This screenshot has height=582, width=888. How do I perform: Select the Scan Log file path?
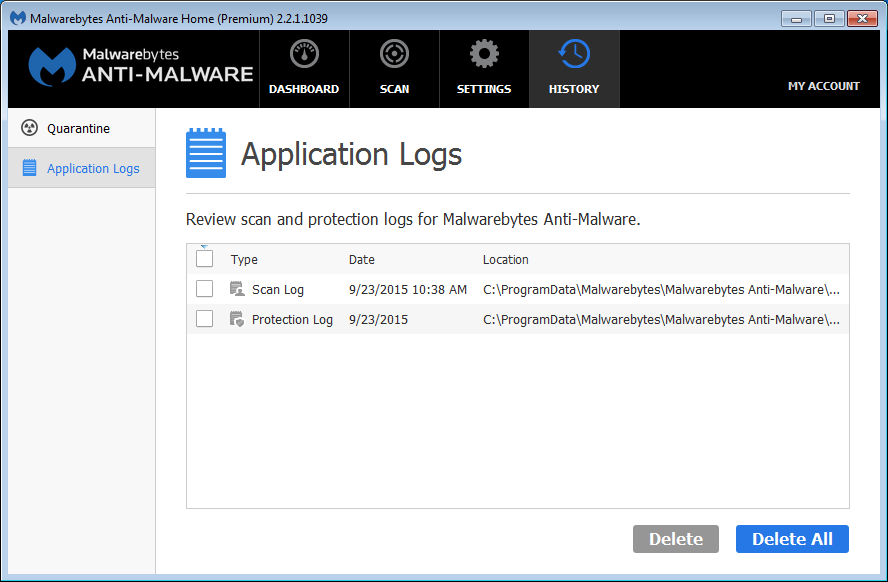point(661,289)
